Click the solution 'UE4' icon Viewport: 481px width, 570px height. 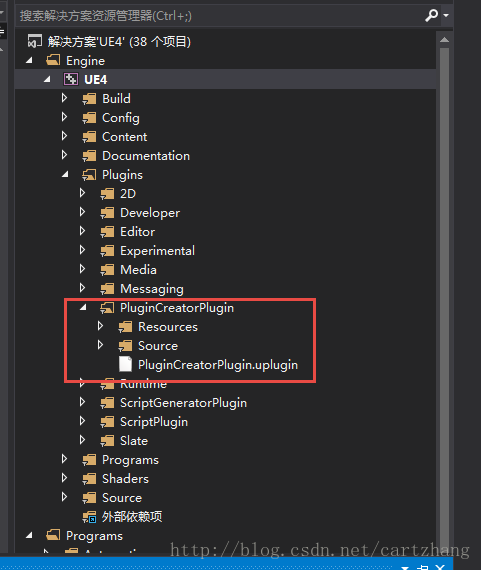[x=35, y=41]
